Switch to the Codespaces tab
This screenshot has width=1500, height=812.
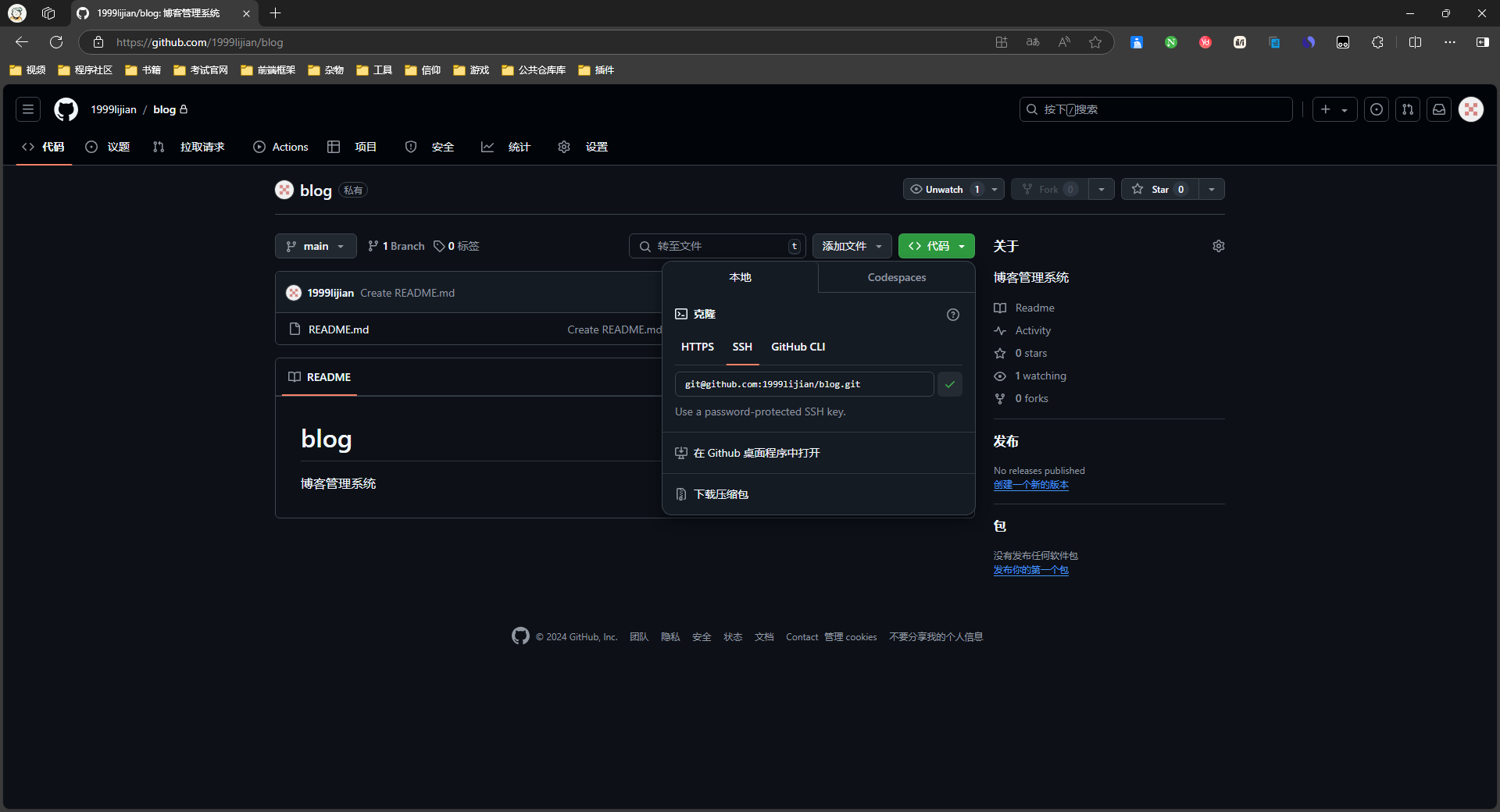[x=897, y=277]
